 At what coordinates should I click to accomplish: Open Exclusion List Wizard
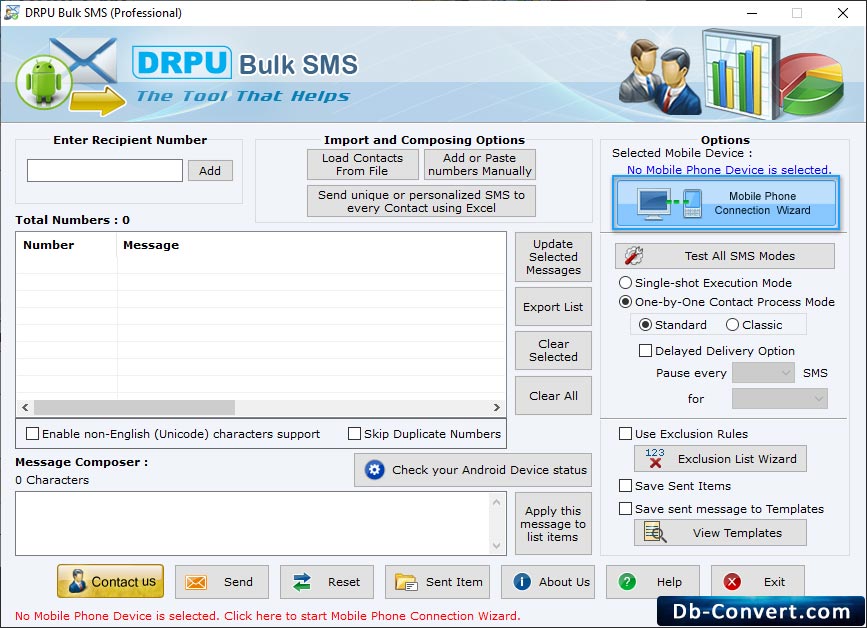point(720,459)
